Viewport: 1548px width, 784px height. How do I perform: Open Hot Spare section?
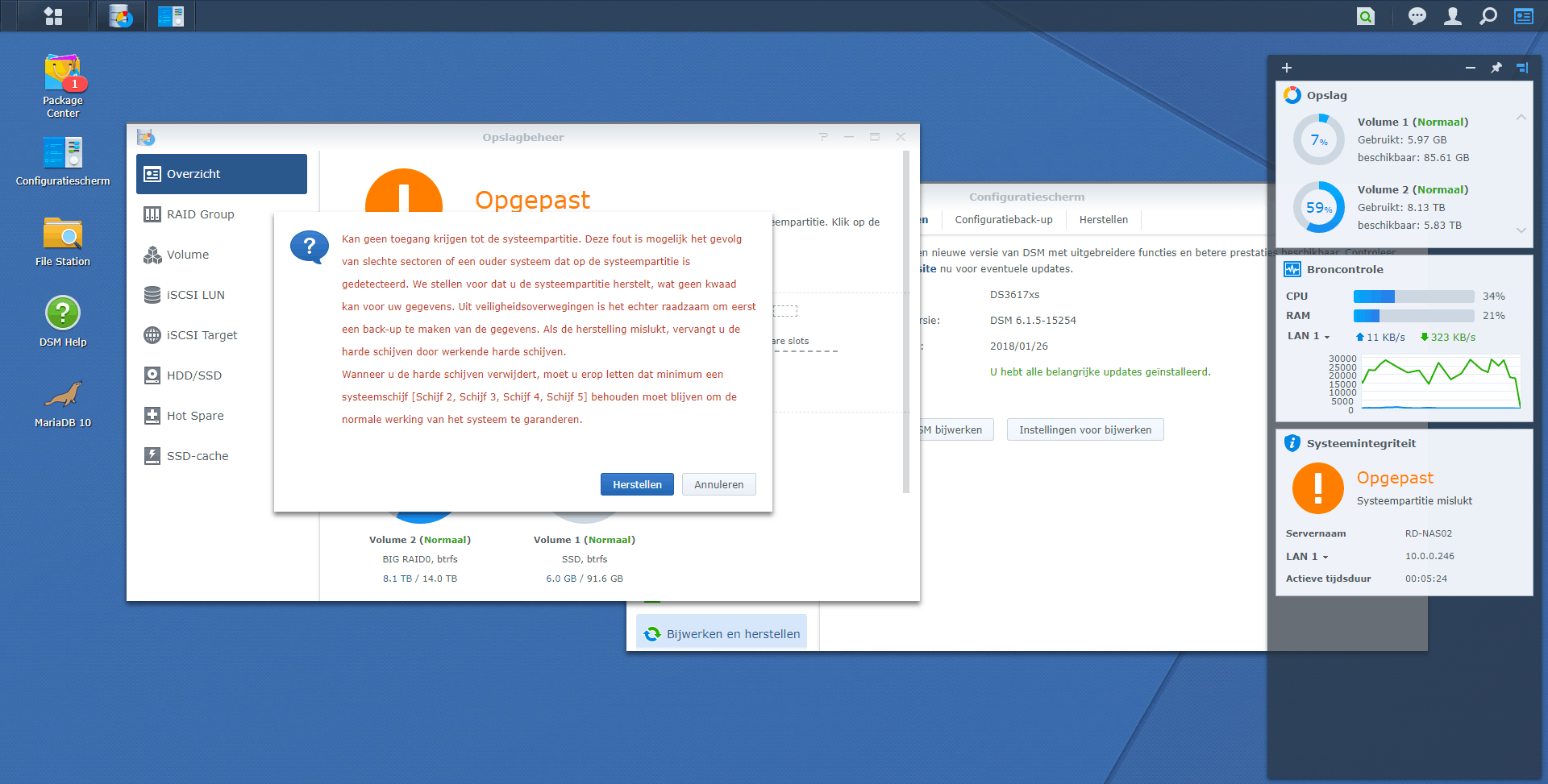pyautogui.click(x=222, y=416)
